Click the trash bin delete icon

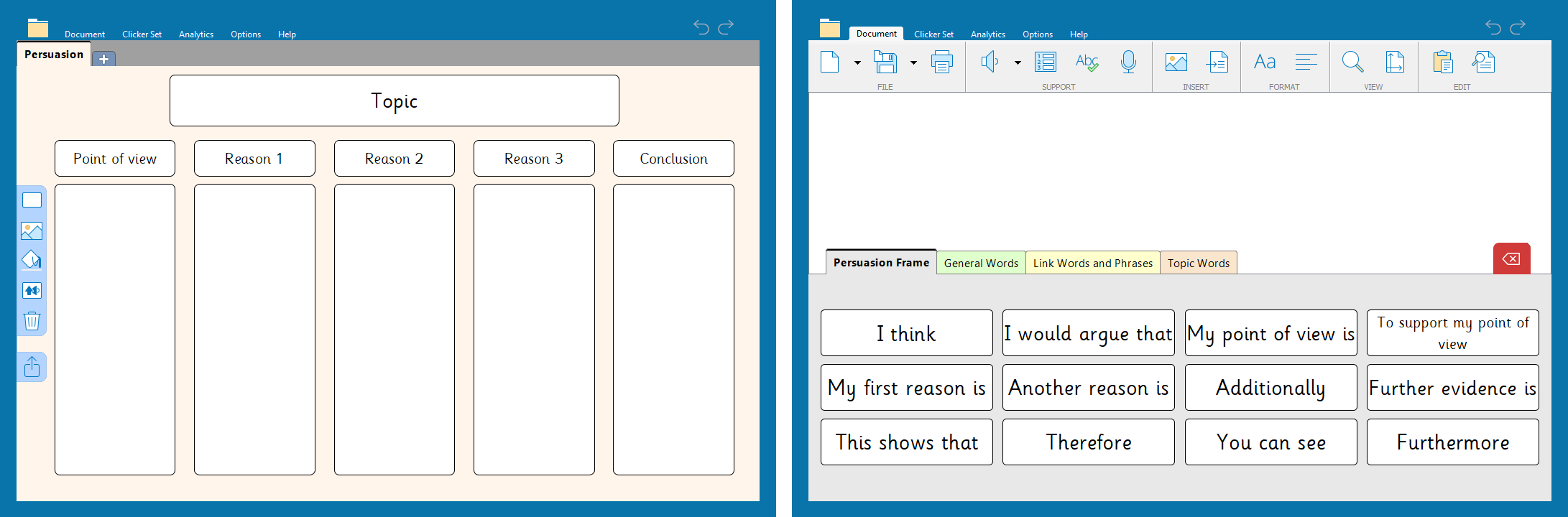click(32, 320)
